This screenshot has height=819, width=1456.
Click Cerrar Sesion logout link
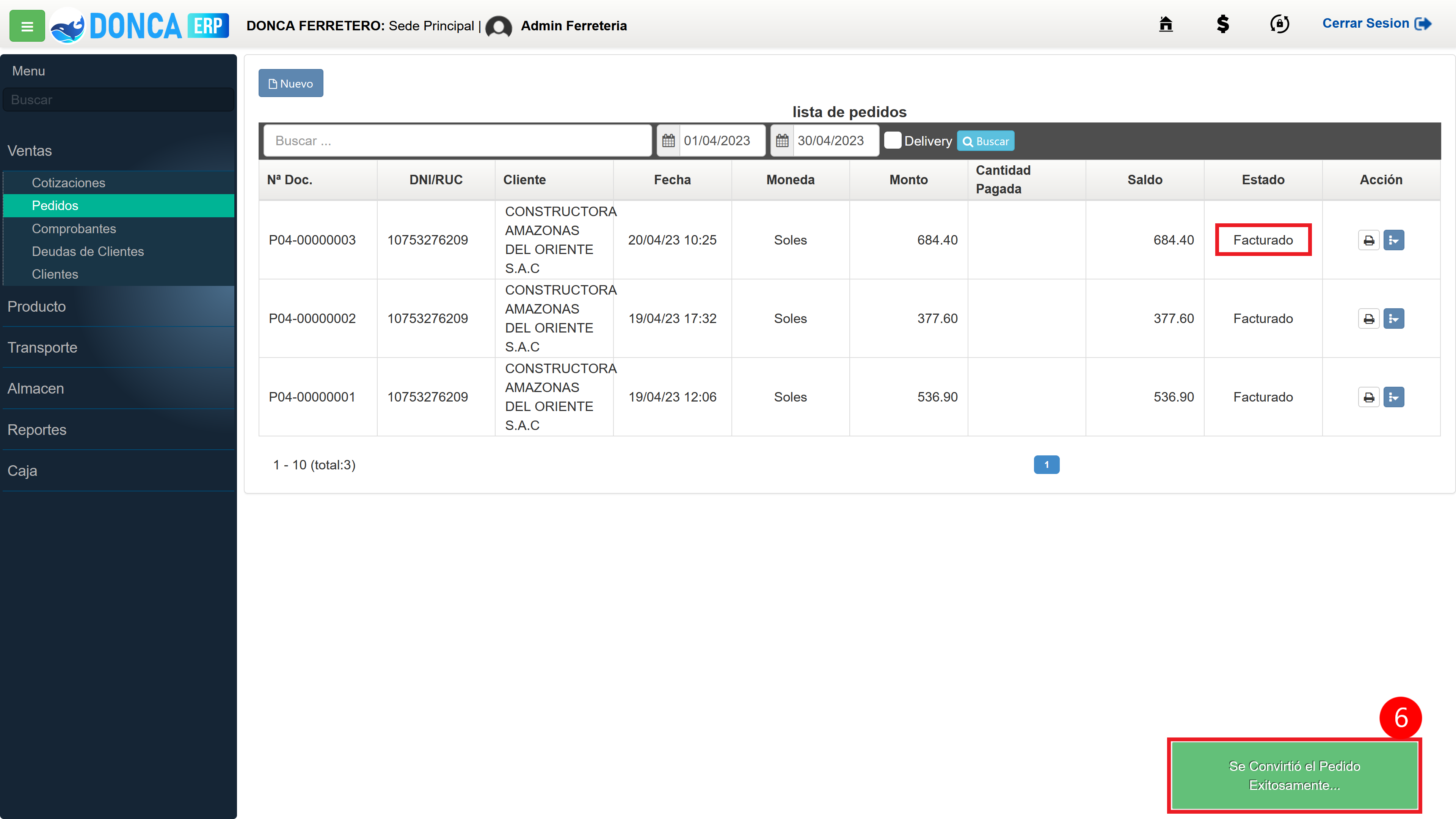pyautogui.click(x=1376, y=24)
